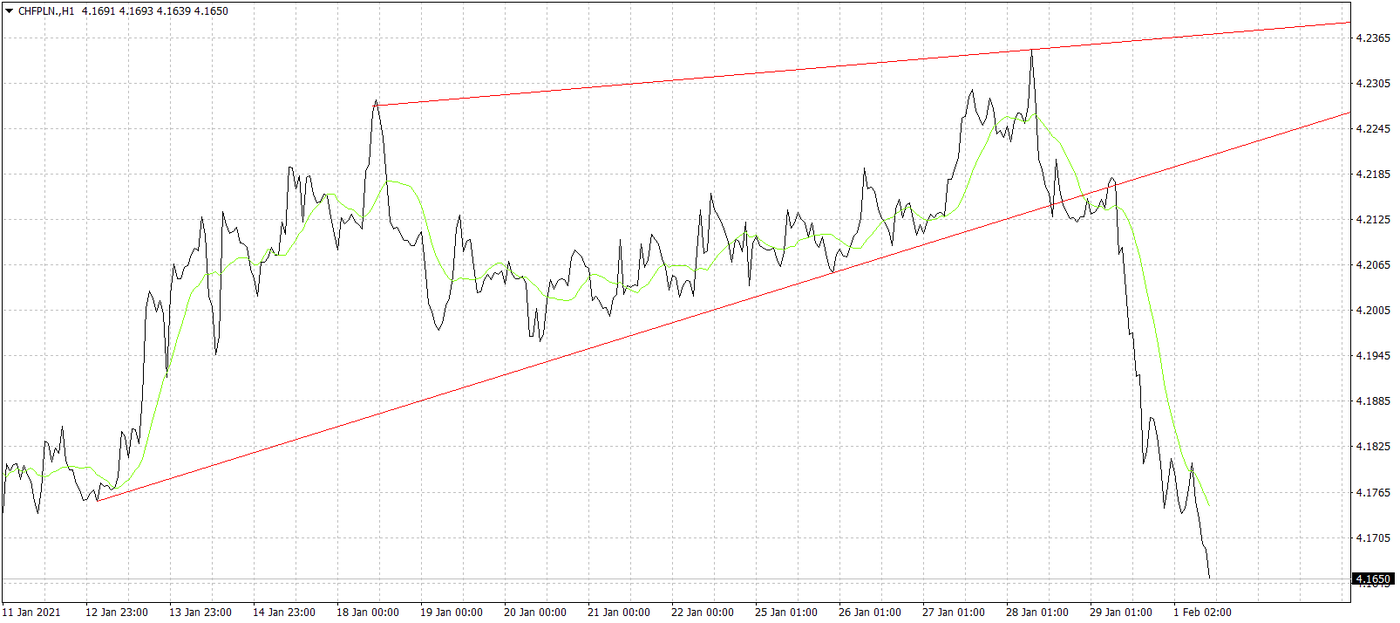This screenshot has width=1400, height=623.
Task: Click the 4.2245 label on the price axis
Action: click(x=1370, y=129)
